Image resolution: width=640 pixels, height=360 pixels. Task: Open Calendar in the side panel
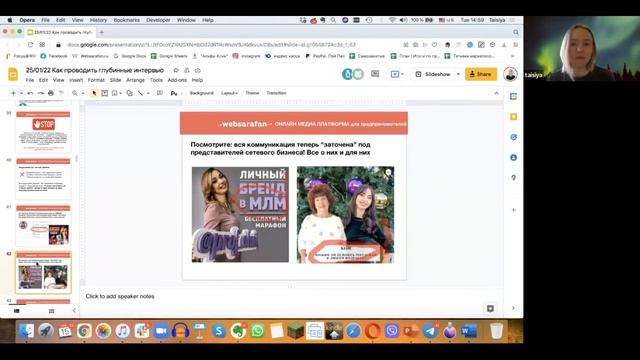[513, 97]
